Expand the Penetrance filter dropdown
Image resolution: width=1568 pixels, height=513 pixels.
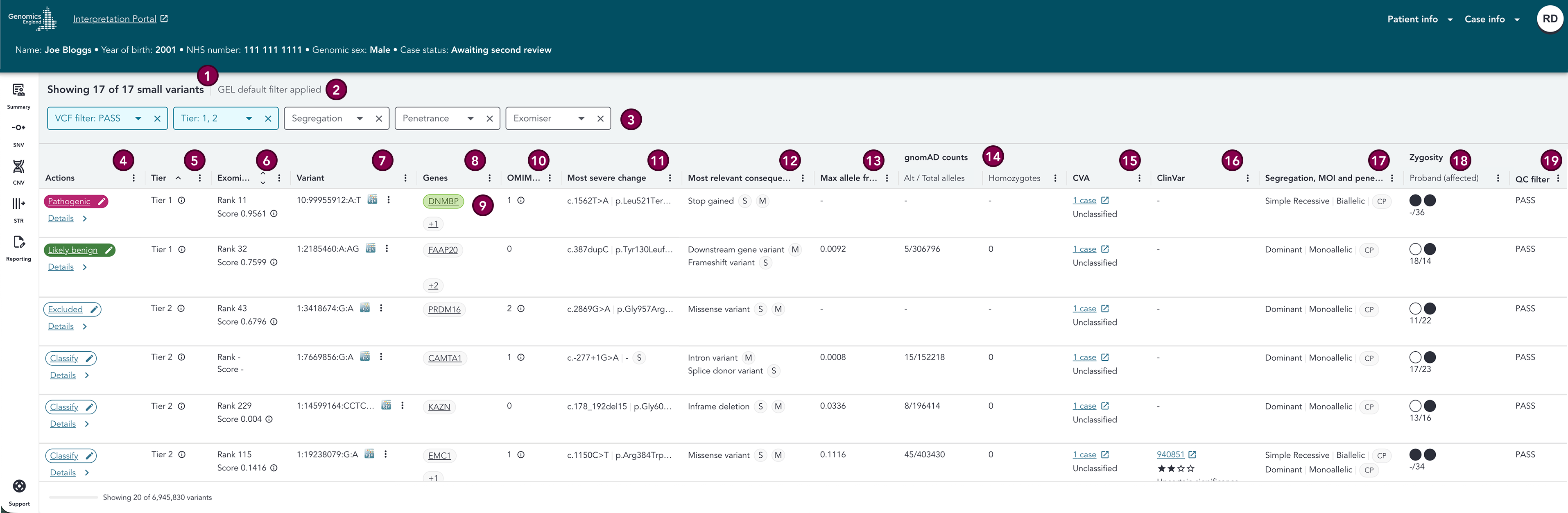tap(471, 119)
